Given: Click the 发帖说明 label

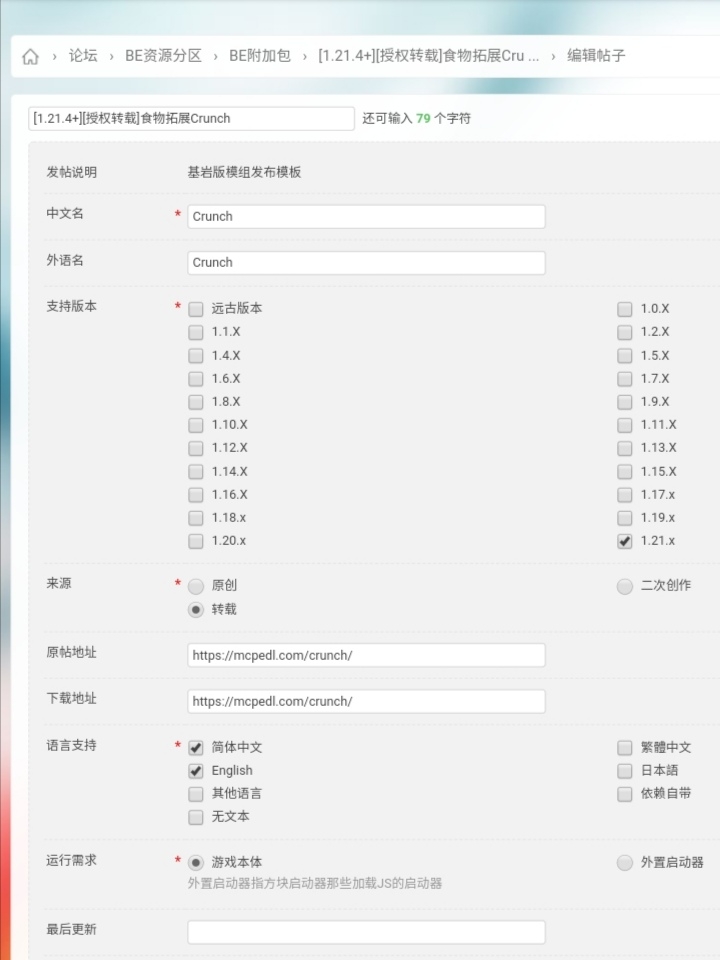Looking at the screenshot, I should point(71,173).
